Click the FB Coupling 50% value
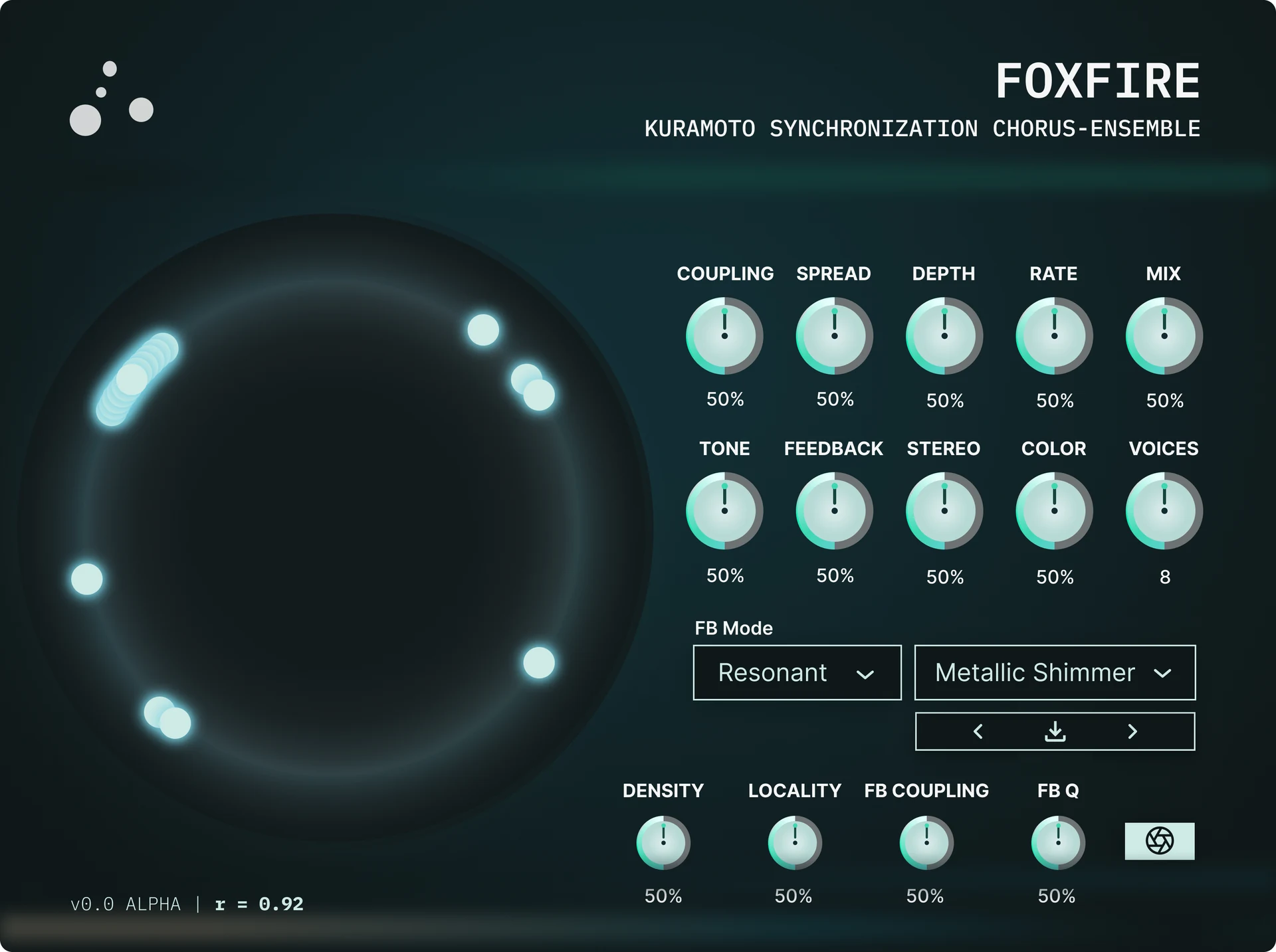1276x952 pixels. tap(925, 896)
